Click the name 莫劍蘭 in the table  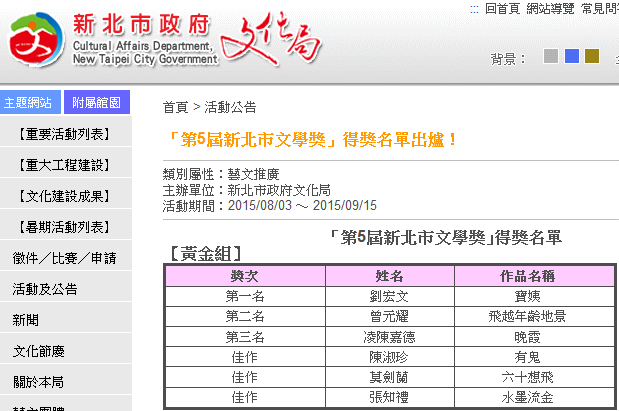click(389, 377)
